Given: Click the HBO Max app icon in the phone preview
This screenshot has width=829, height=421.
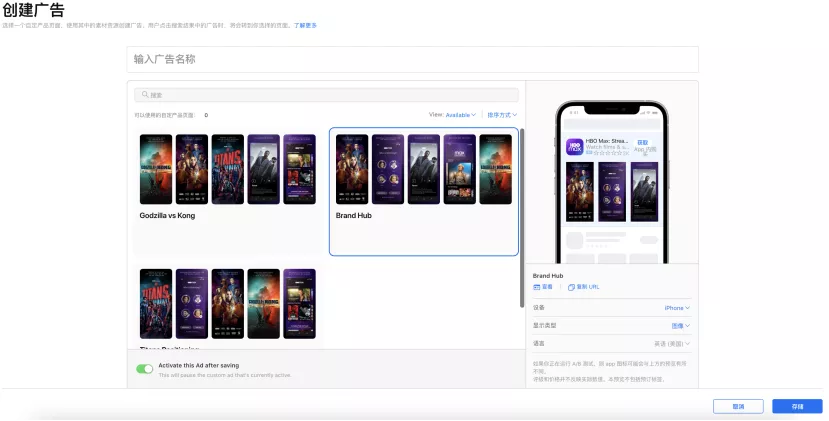Looking at the screenshot, I should point(574,147).
